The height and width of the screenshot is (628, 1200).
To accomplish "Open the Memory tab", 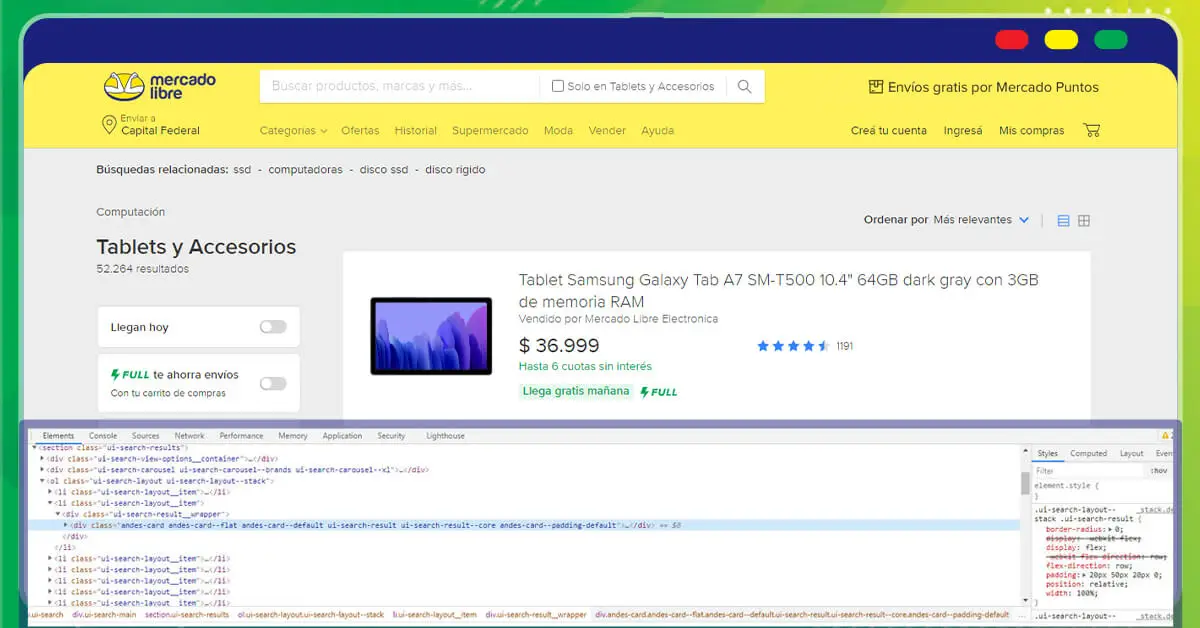I will (293, 436).
